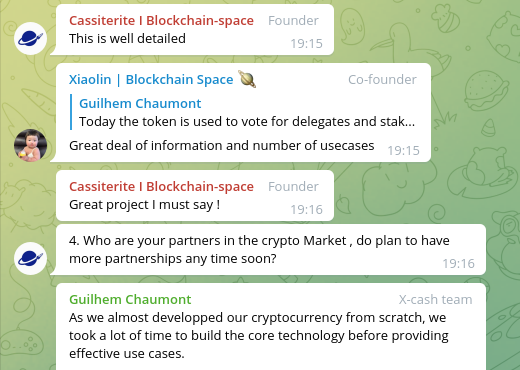This screenshot has width=520, height=370.
Task: Click Founder label on 'Great project' message
Action: (293, 187)
